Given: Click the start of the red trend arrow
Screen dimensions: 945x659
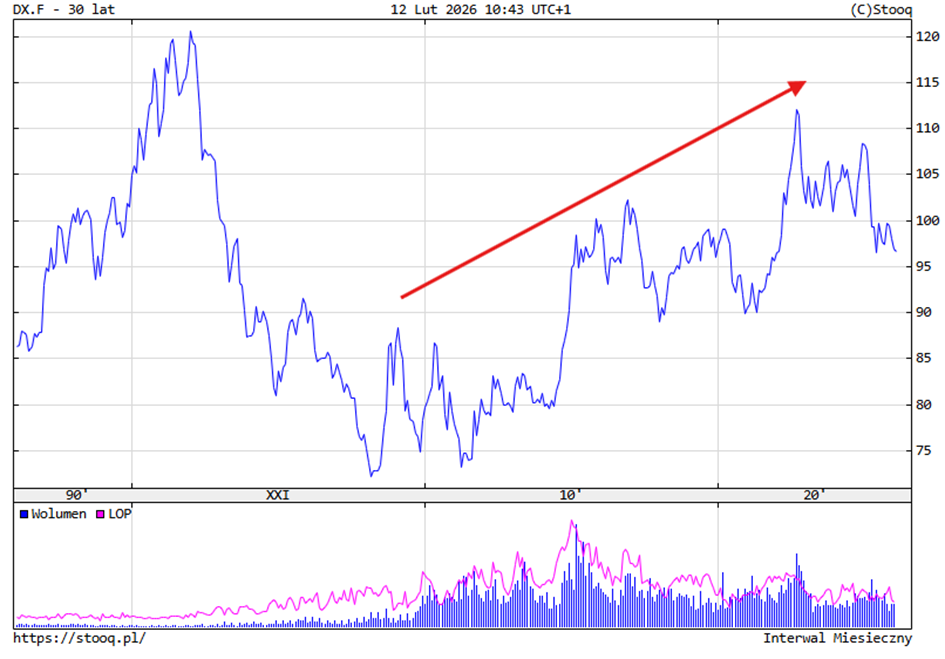Looking at the screenshot, I should [x=402, y=297].
